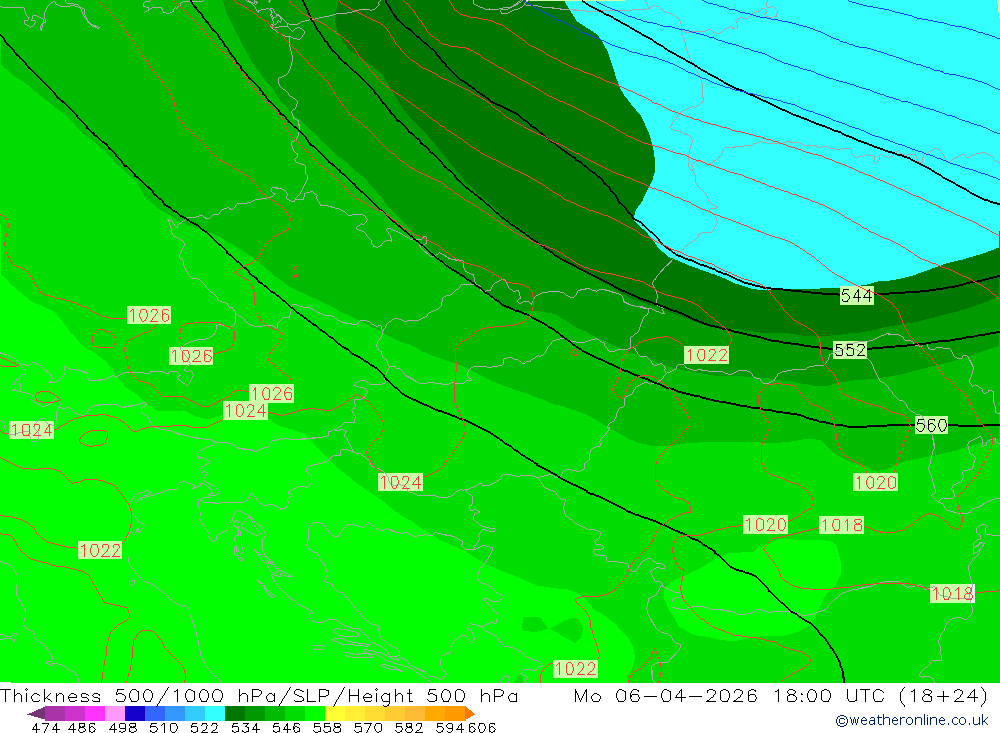The width and height of the screenshot is (1000, 733).
Task: Click the 606 legend value
Action: (482, 728)
